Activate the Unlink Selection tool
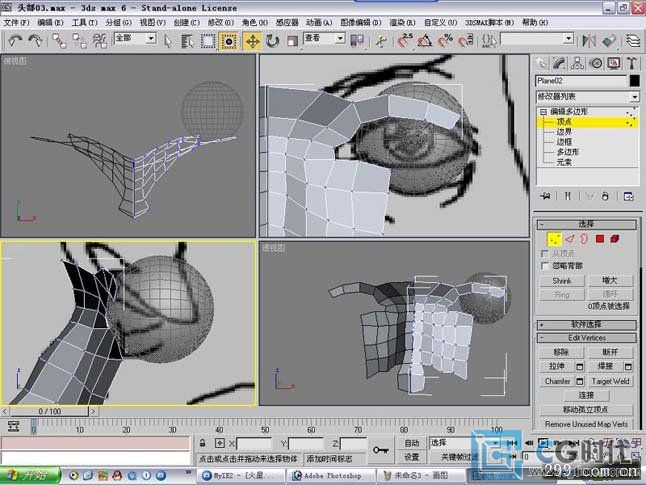This screenshot has width=646, height=485. [79, 40]
